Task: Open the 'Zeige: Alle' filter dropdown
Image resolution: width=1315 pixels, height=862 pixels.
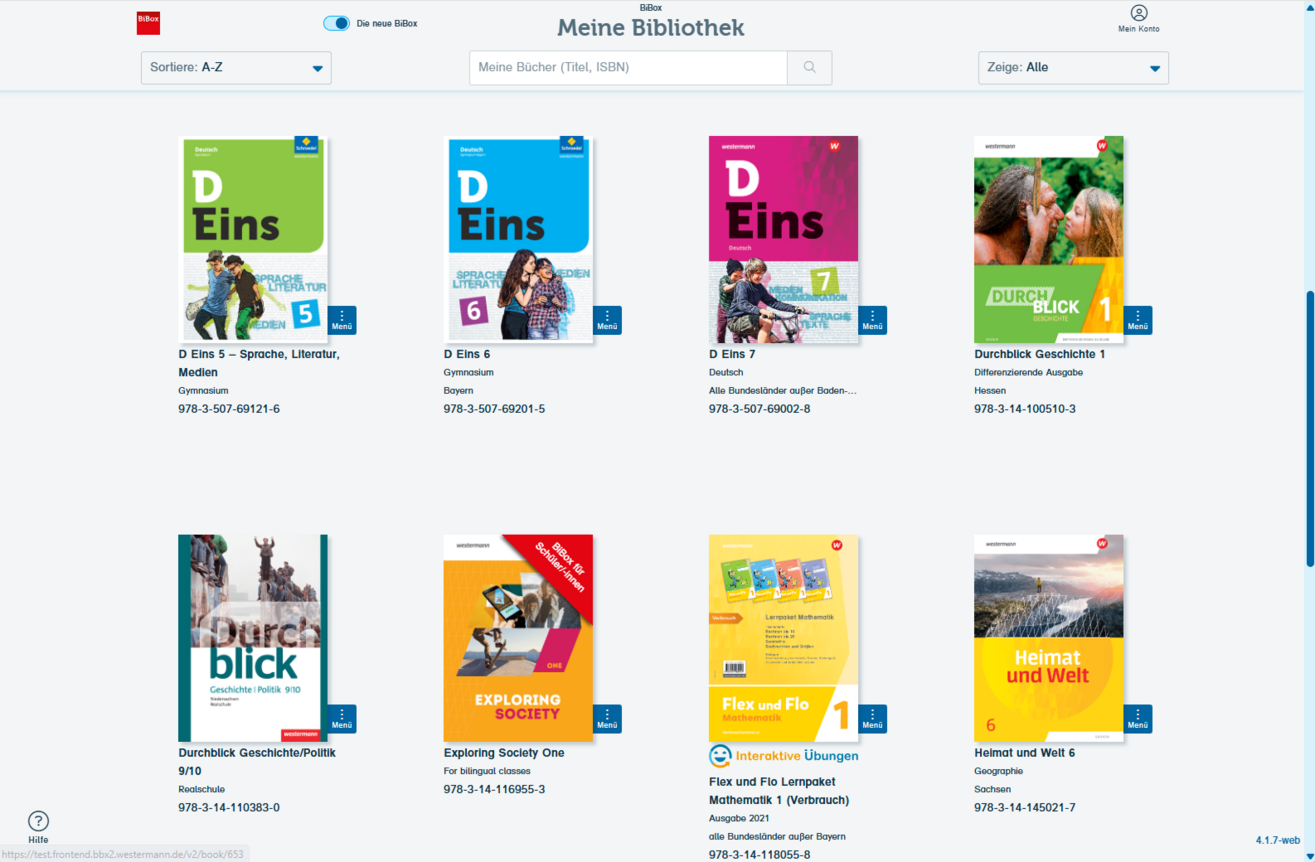Action: 1073,68
